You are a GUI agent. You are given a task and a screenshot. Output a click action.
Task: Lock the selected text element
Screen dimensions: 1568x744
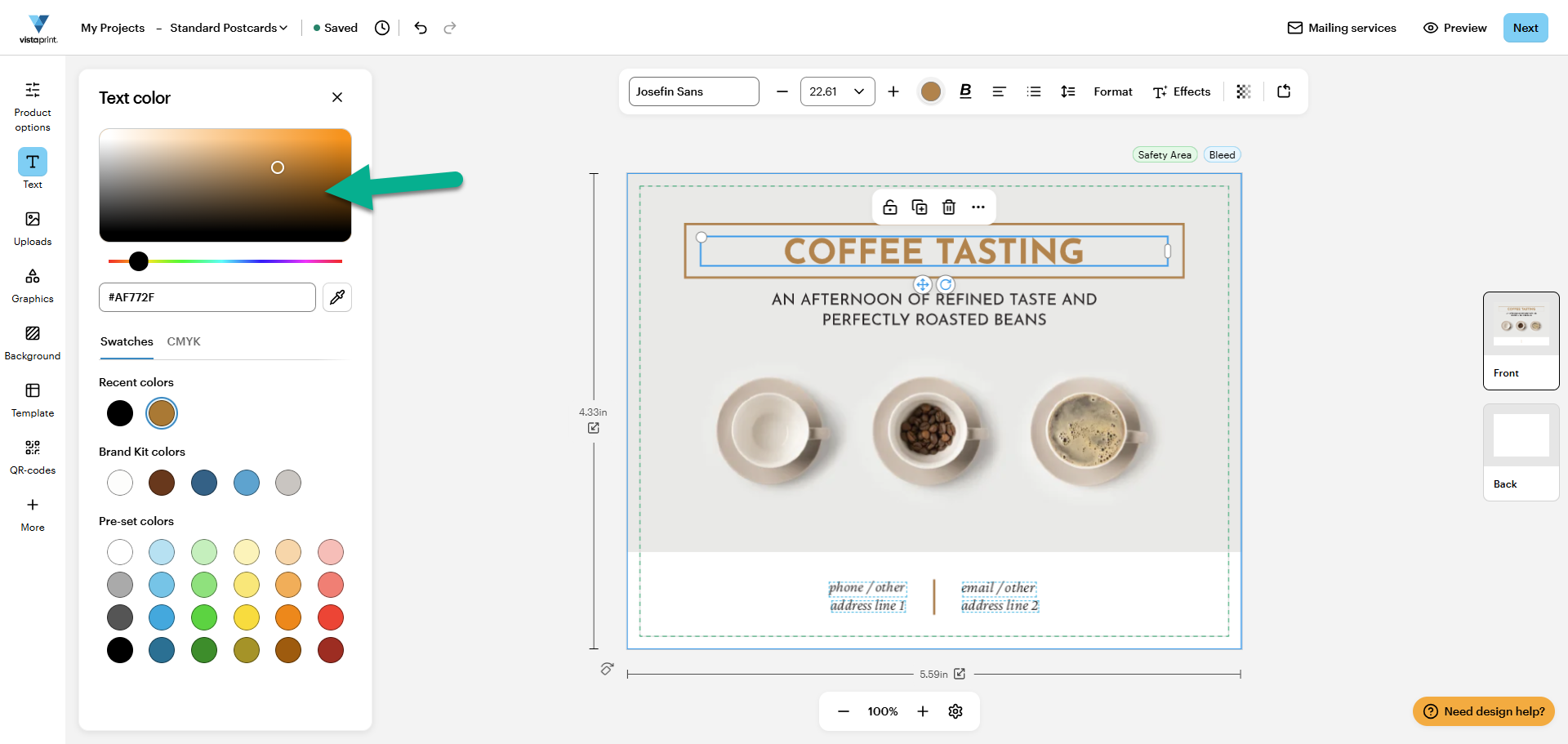pyautogui.click(x=890, y=207)
